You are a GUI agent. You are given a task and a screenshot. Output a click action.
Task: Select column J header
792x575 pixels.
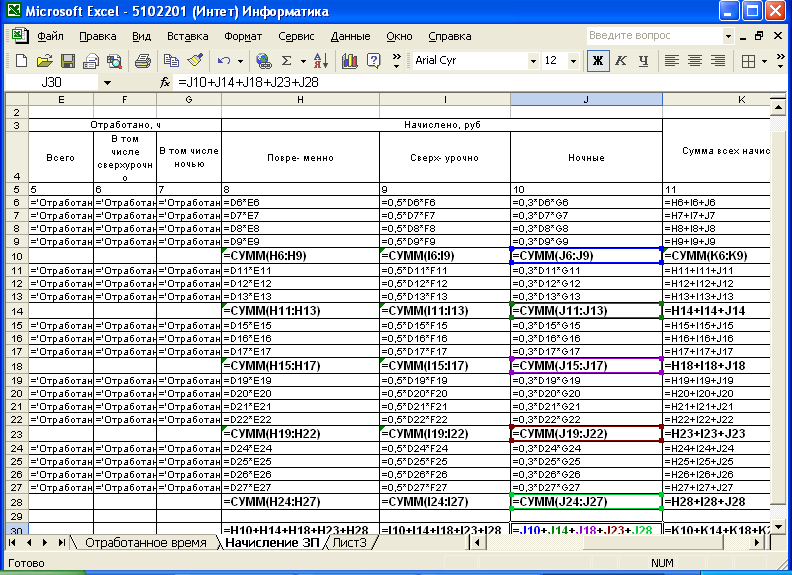click(586, 100)
